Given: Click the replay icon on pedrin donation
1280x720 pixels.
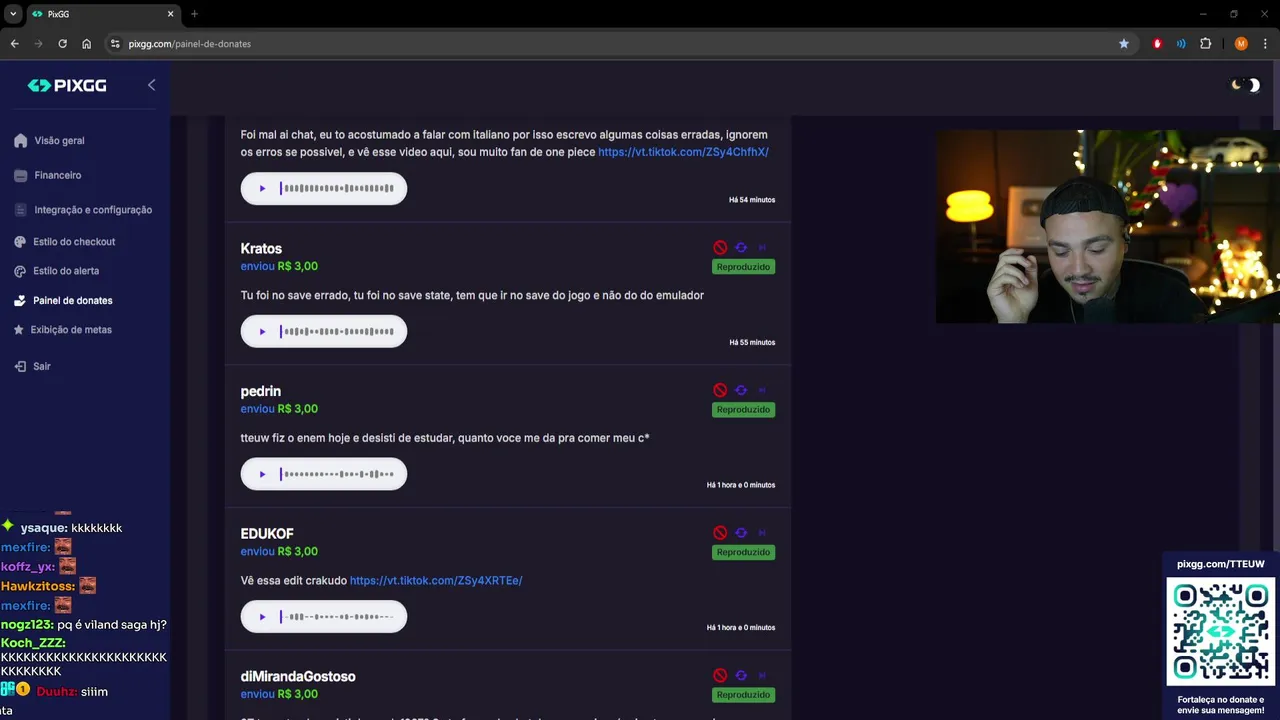Looking at the screenshot, I should click(x=741, y=390).
